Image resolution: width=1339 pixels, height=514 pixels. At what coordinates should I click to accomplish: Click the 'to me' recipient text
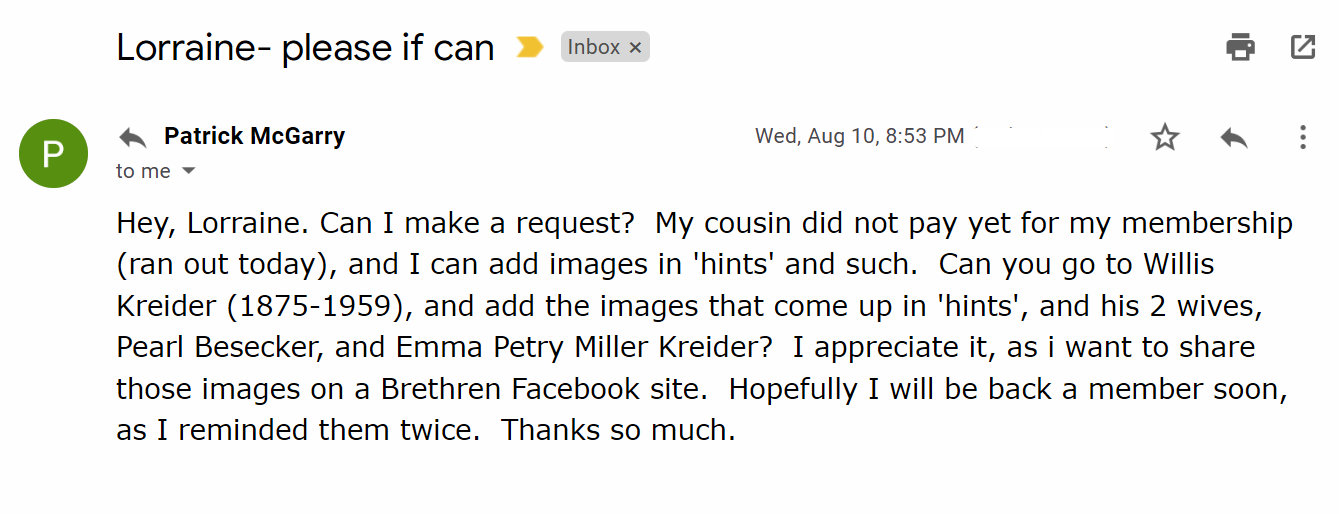click(x=143, y=171)
